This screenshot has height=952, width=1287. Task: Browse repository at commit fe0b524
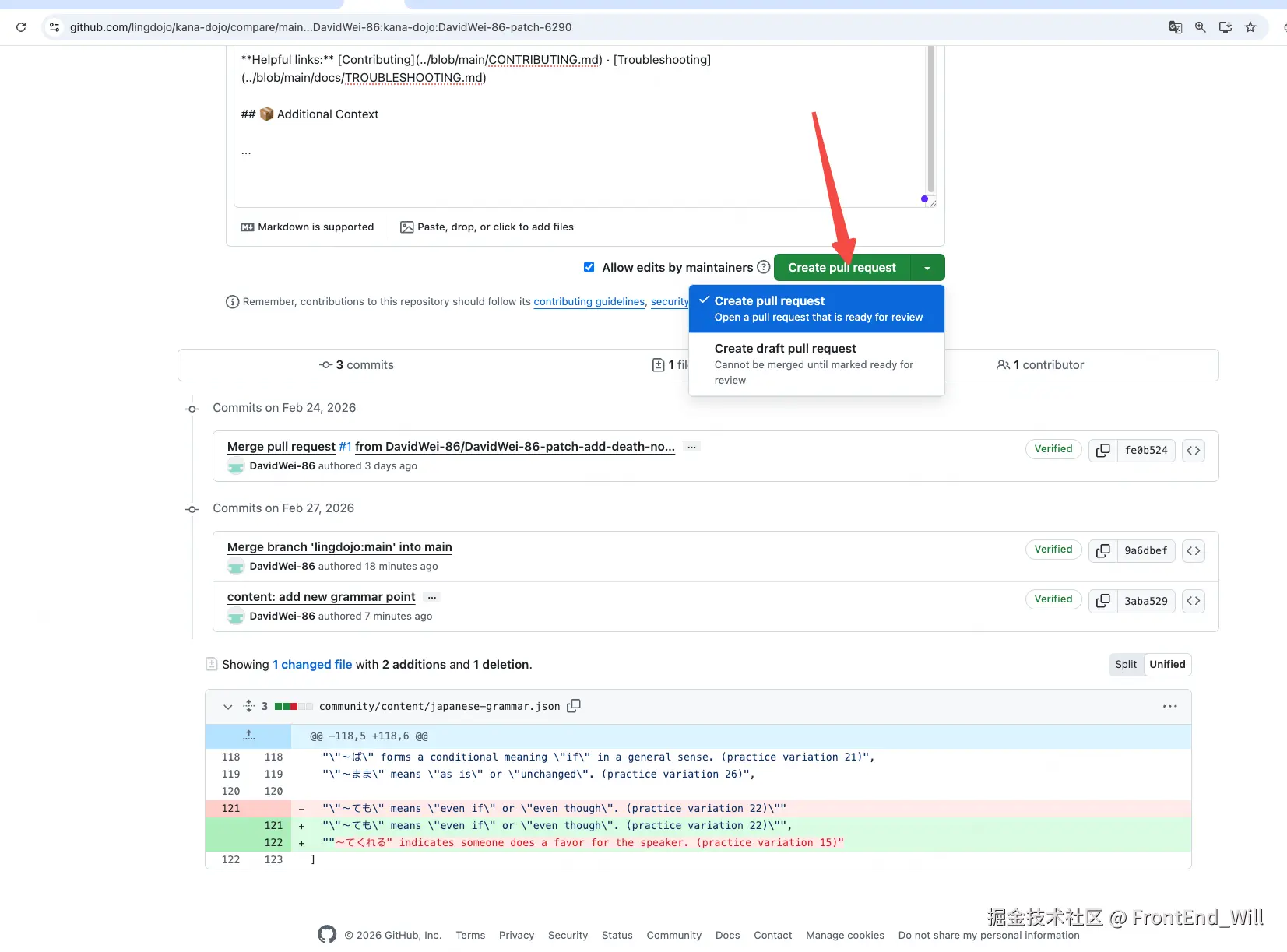1194,451
